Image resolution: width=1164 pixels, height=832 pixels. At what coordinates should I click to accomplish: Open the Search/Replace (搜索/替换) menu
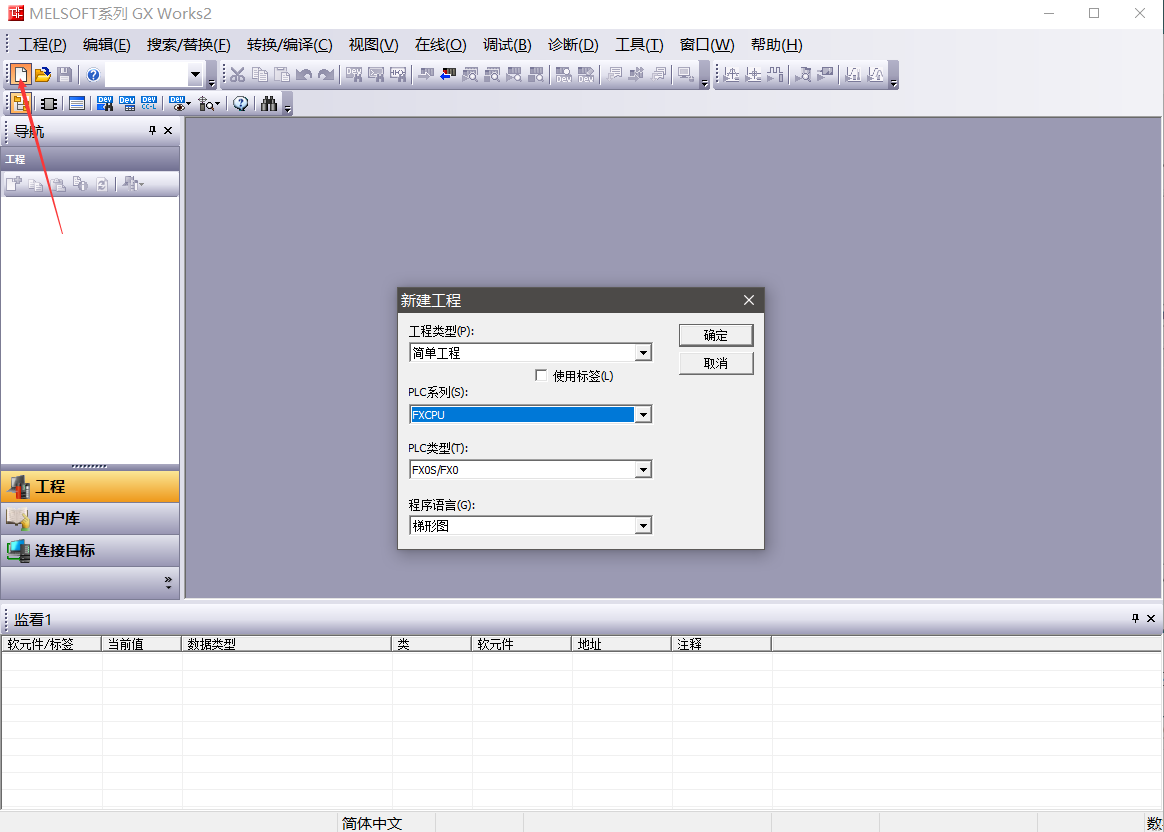189,45
